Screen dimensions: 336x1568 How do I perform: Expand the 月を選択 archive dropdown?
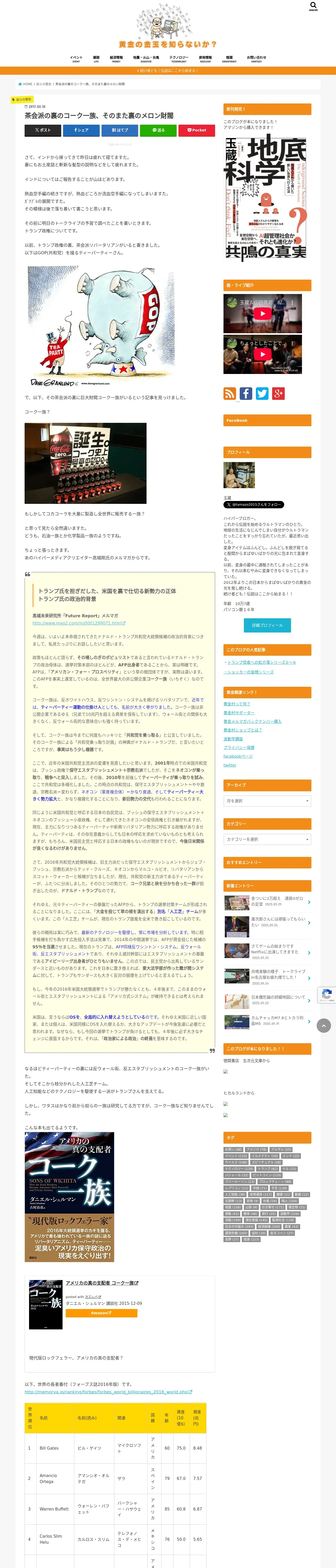pyautogui.click(x=267, y=800)
